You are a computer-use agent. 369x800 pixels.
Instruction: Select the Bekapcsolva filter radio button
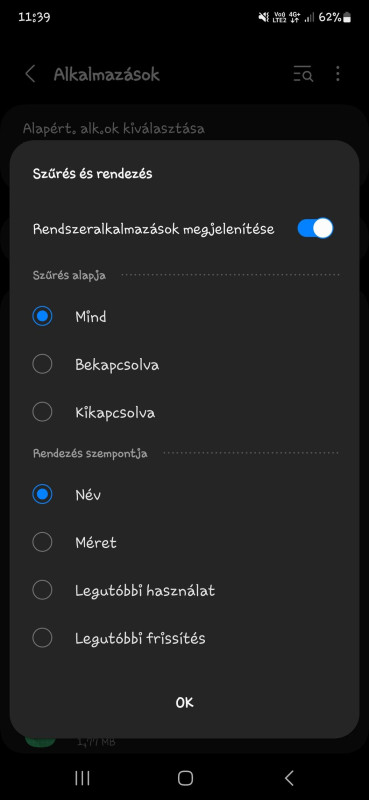42,364
